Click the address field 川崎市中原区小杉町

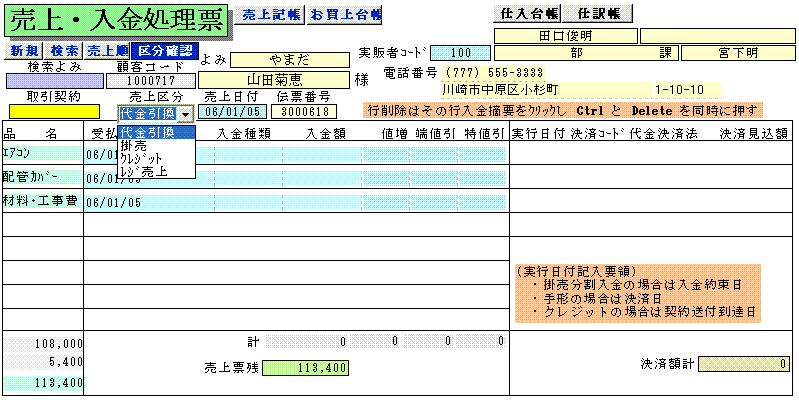(548, 90)
